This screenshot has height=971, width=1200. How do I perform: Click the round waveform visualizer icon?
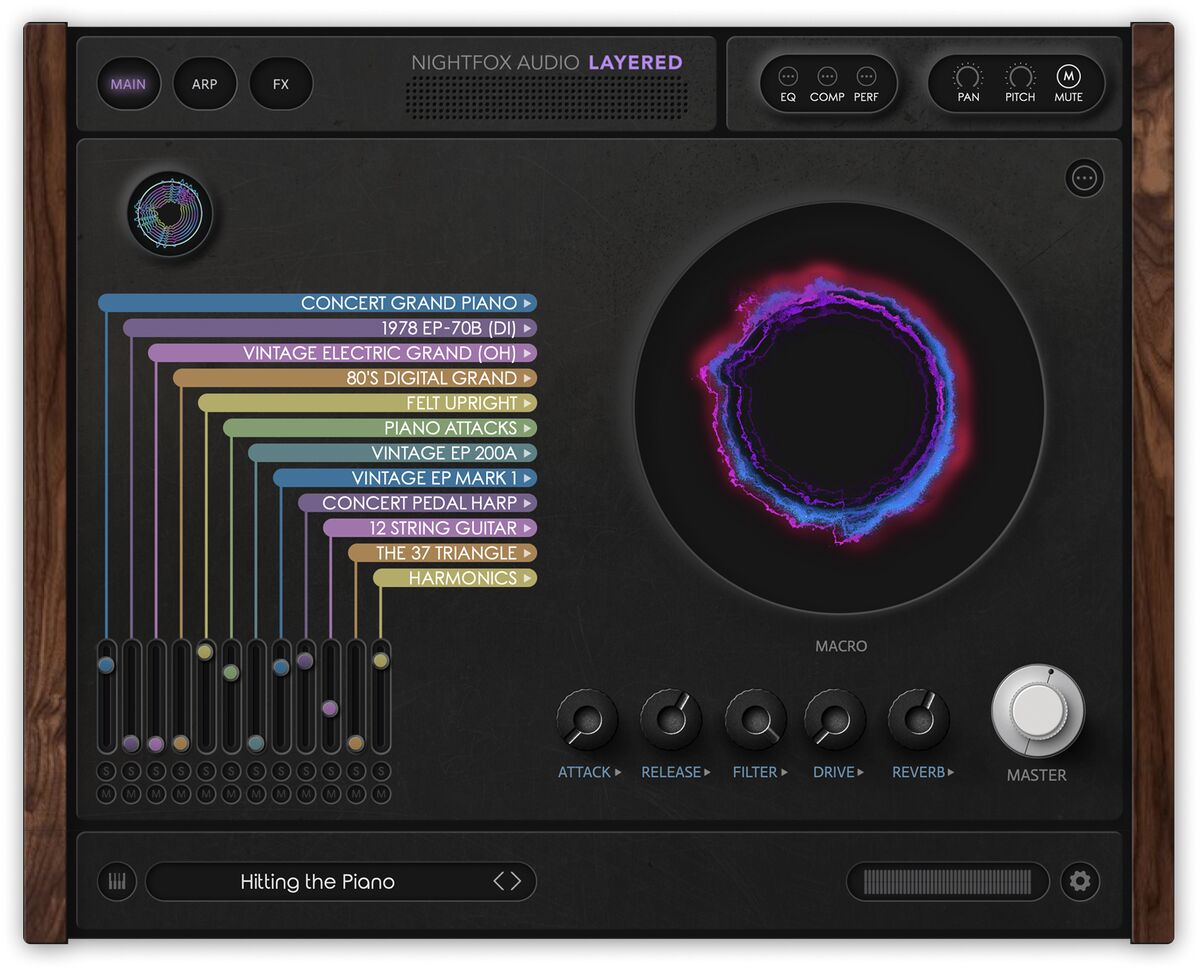(x=170, y=213)
